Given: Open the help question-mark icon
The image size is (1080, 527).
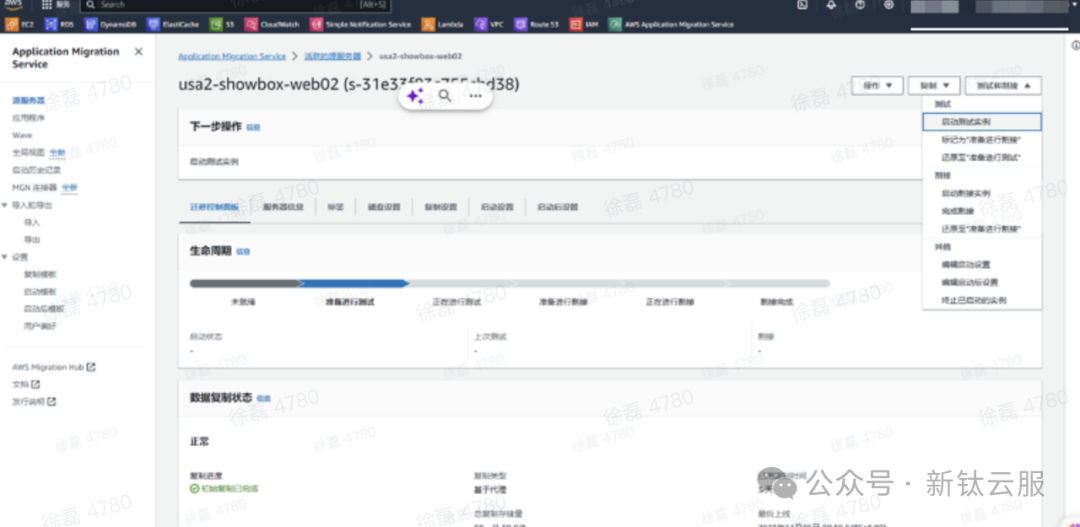Looking at the screenshot, I should pyautogui.click(x=860, y=4).
